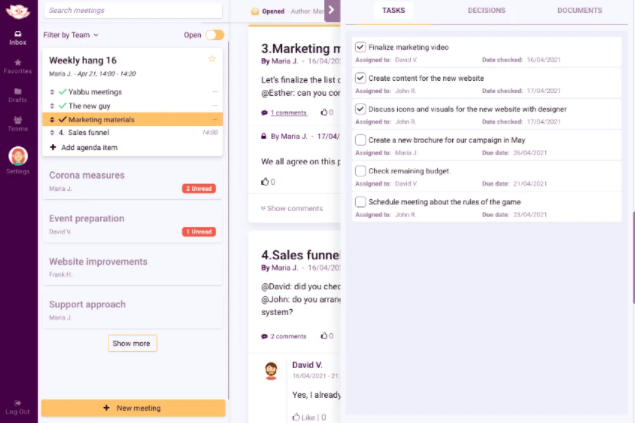The image size is (635, 423).
Task: Switch to the Documents tab
Action: click(580, 11)
